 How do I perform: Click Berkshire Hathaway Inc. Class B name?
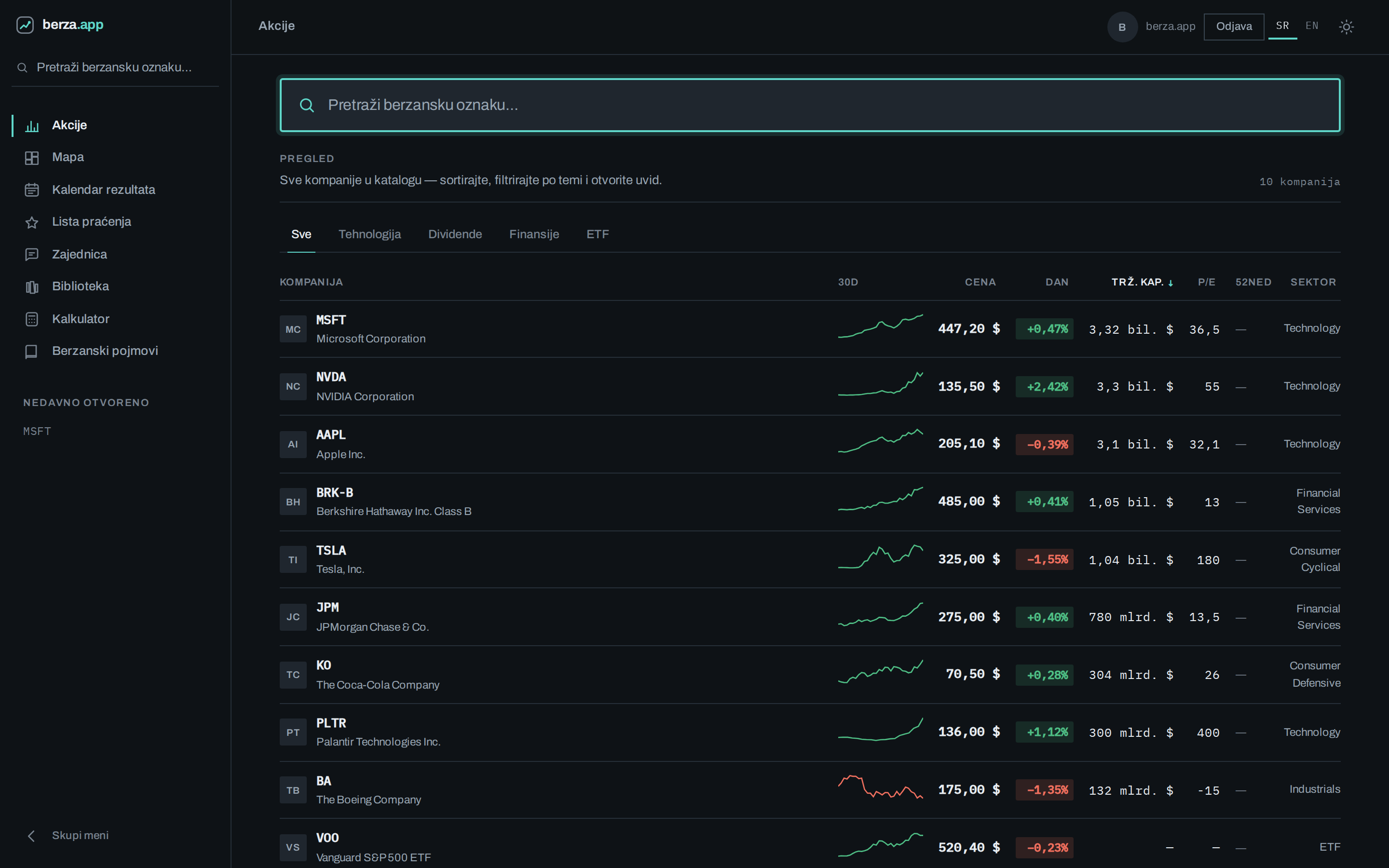pos(394,512)
